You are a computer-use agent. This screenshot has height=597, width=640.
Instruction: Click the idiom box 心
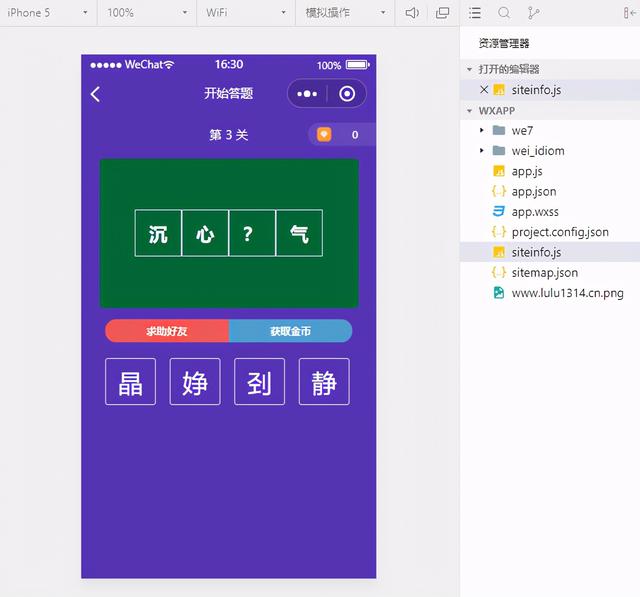(x=205, y=233)
